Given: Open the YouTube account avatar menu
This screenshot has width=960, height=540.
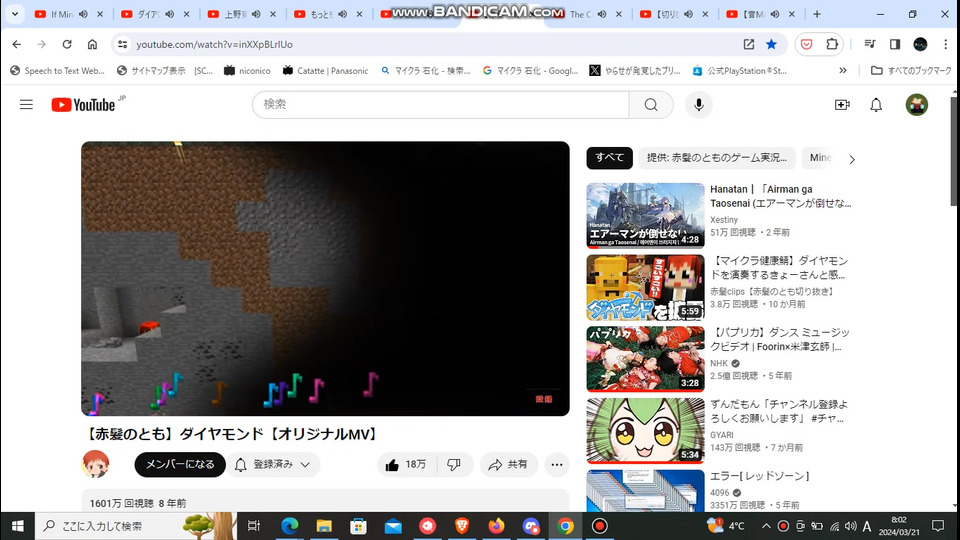Looking at the screenshot, I should (x=917, y=105).
